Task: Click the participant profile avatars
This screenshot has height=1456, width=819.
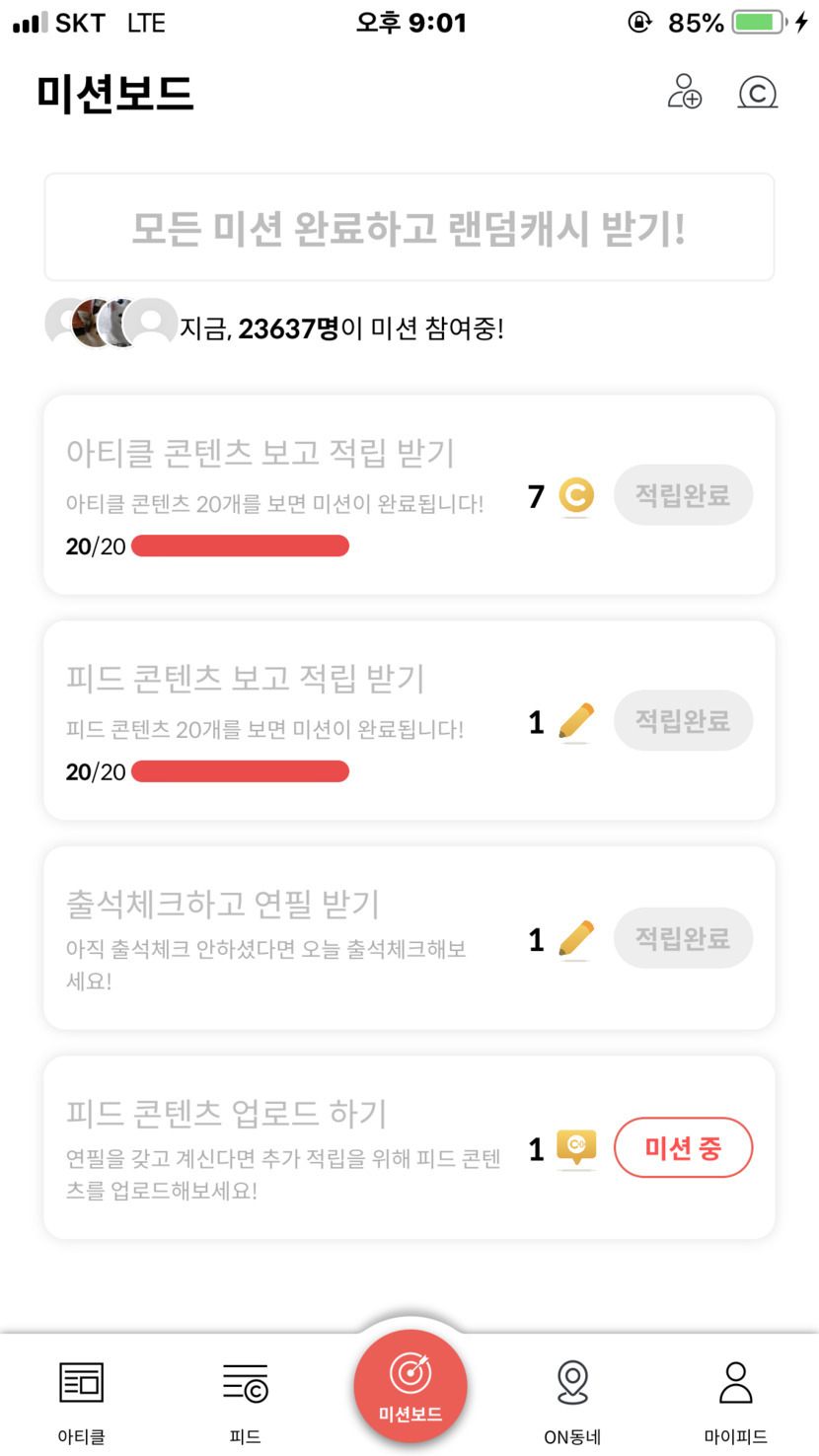Action: click(x=111, y=323)
